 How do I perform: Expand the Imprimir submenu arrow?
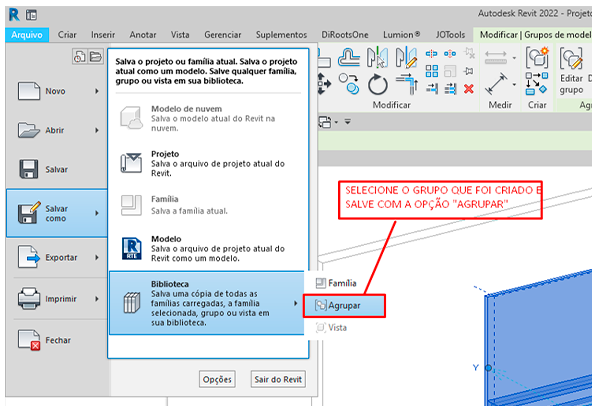tap(97, 299)
